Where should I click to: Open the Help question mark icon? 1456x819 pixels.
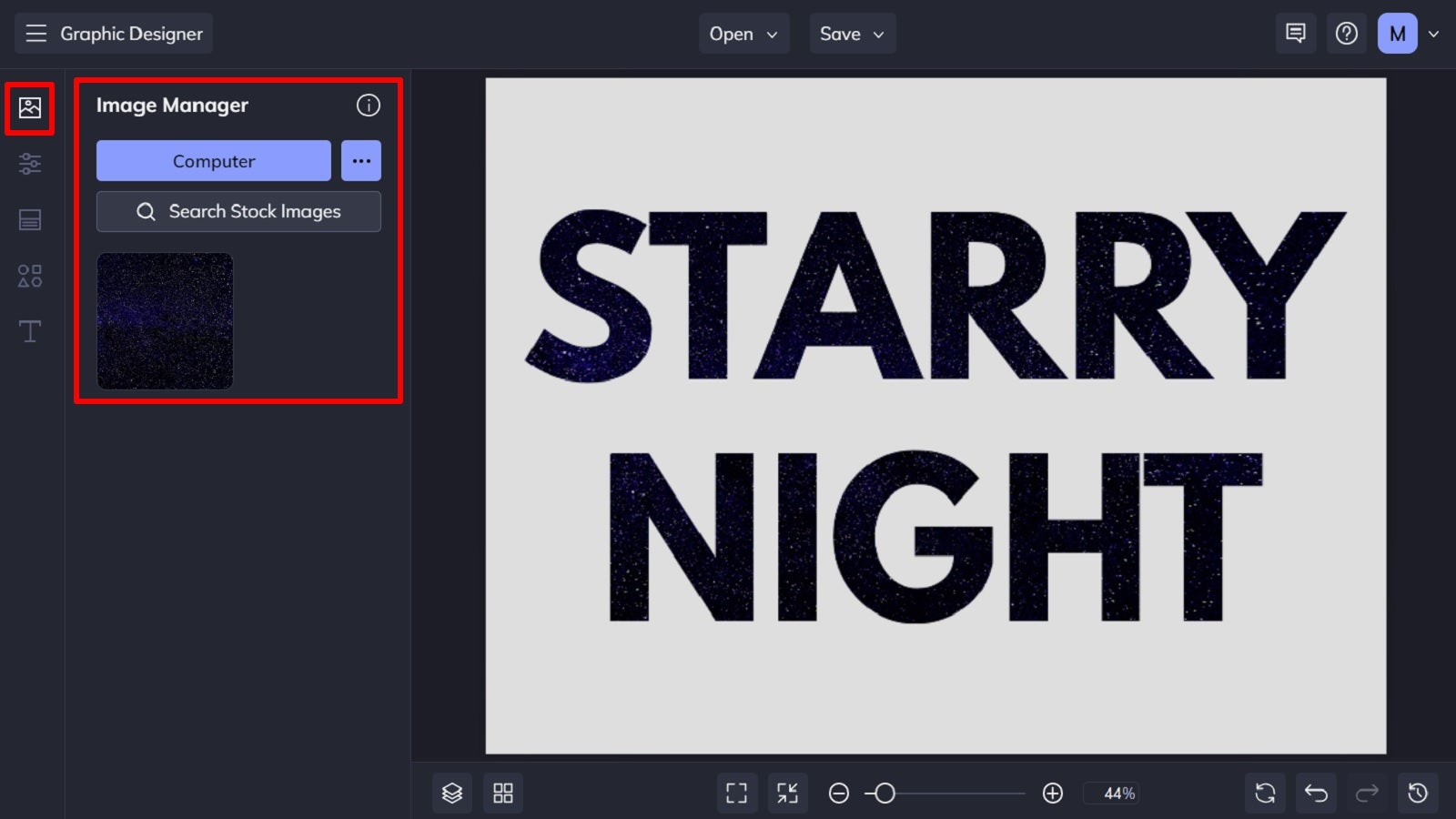click(1346, 33)
